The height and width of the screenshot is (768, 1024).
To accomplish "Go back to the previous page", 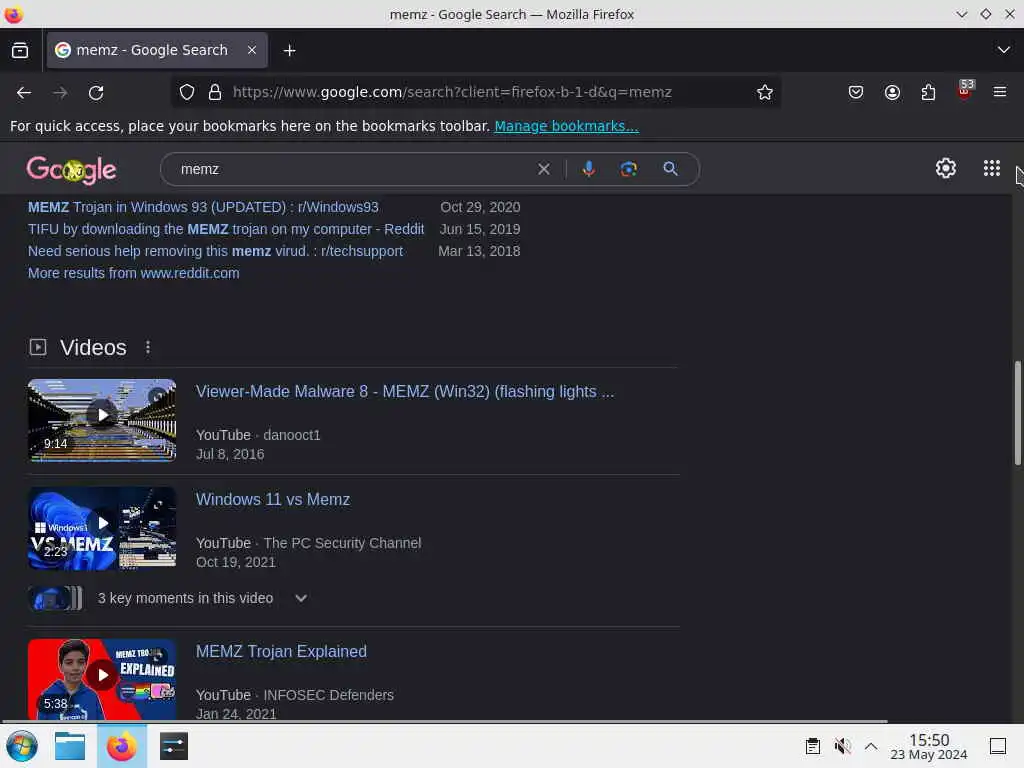I will point(24,93).
